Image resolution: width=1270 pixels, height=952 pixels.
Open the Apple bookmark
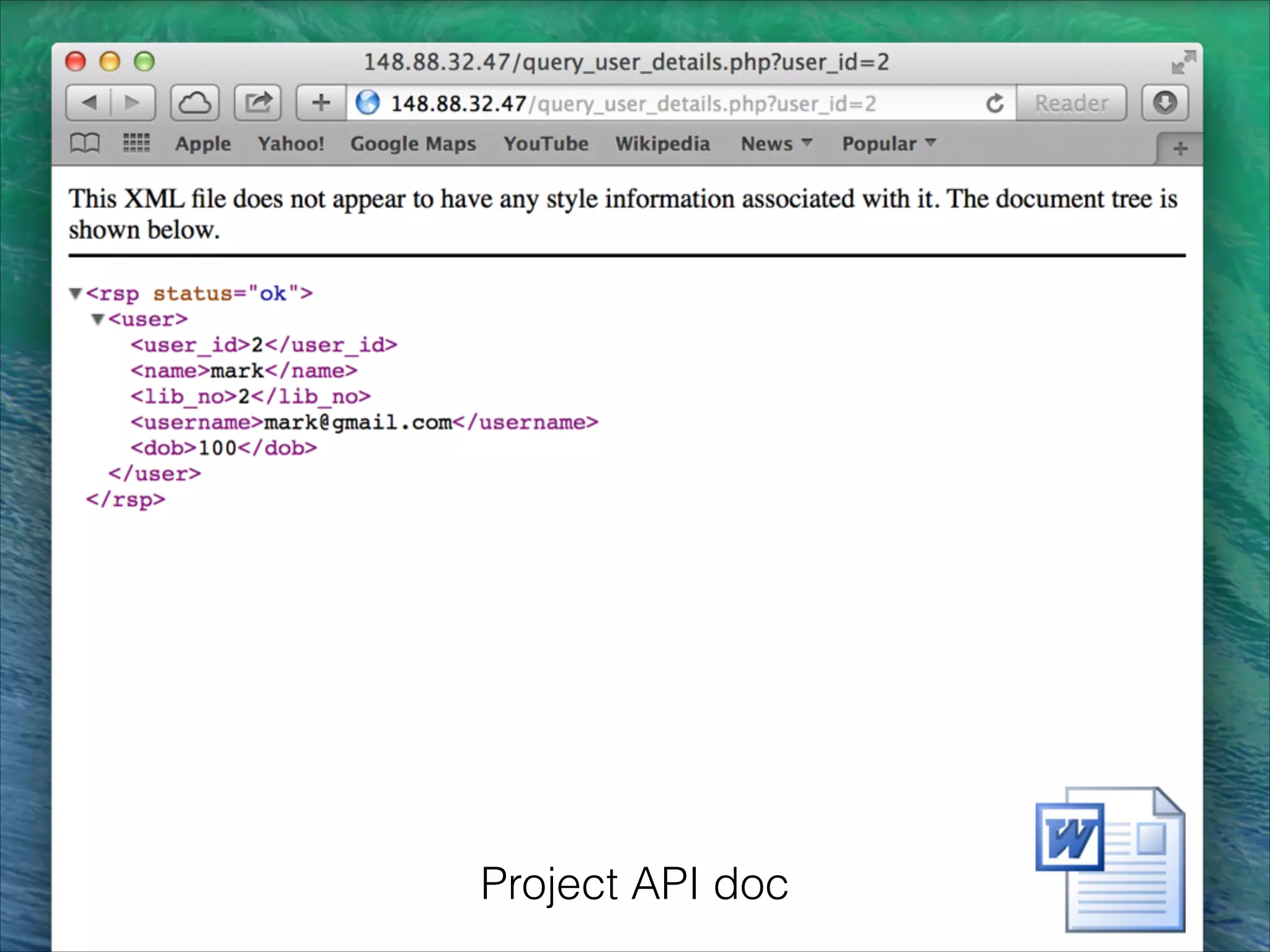click(x=203, y=144)
